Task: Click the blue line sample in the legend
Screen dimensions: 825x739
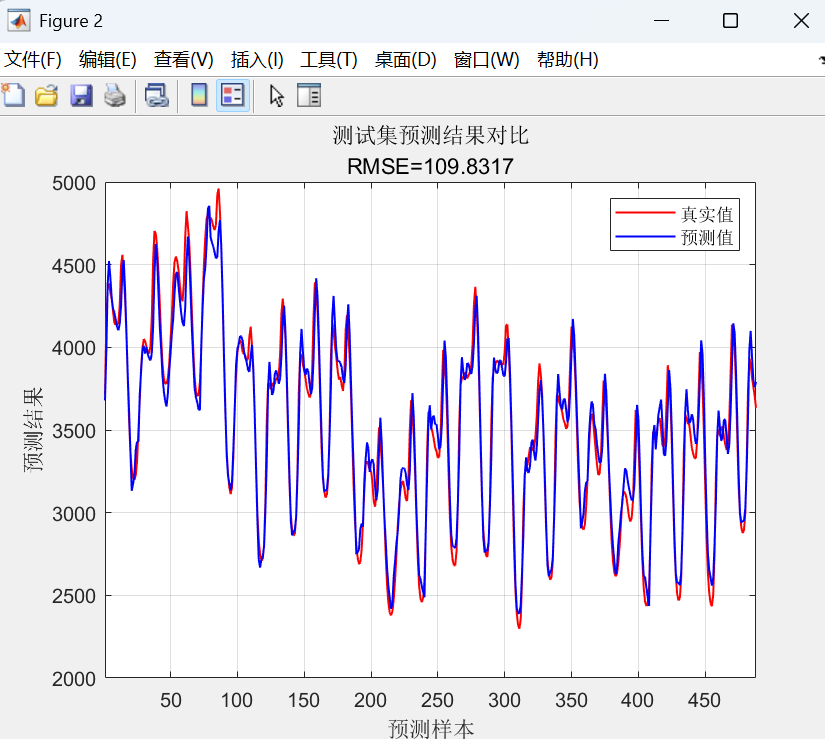Action: click(x=645, y=237)
